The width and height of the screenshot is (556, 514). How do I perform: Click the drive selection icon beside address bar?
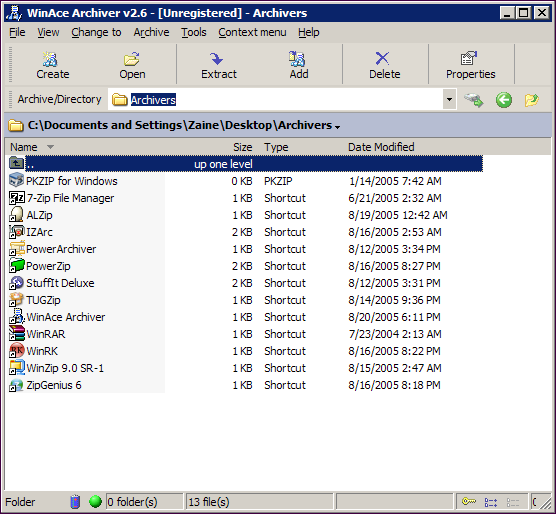click(x=474, y=100)
